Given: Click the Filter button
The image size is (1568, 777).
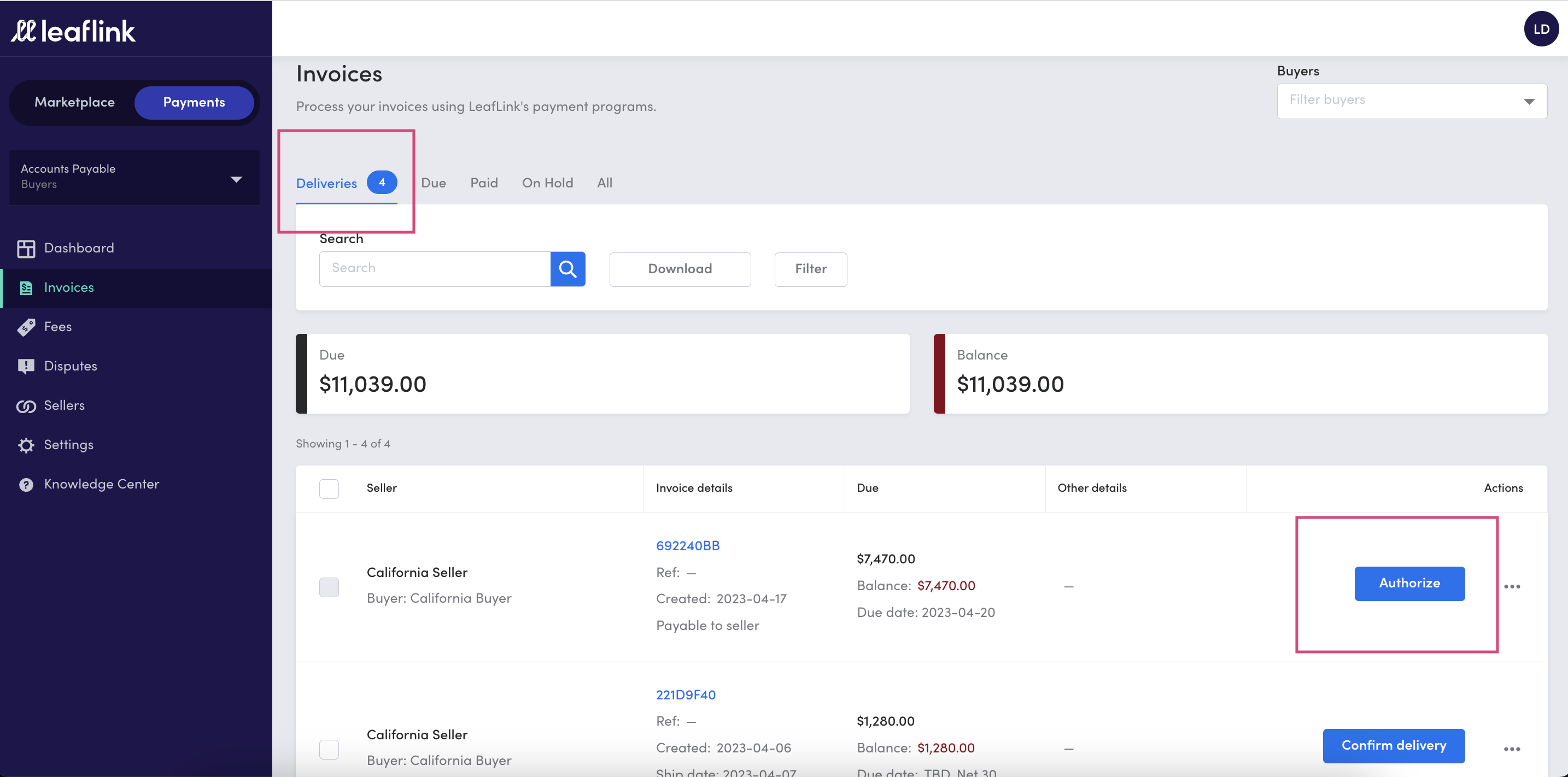Looking at the screenshot, I should point(810,269).
